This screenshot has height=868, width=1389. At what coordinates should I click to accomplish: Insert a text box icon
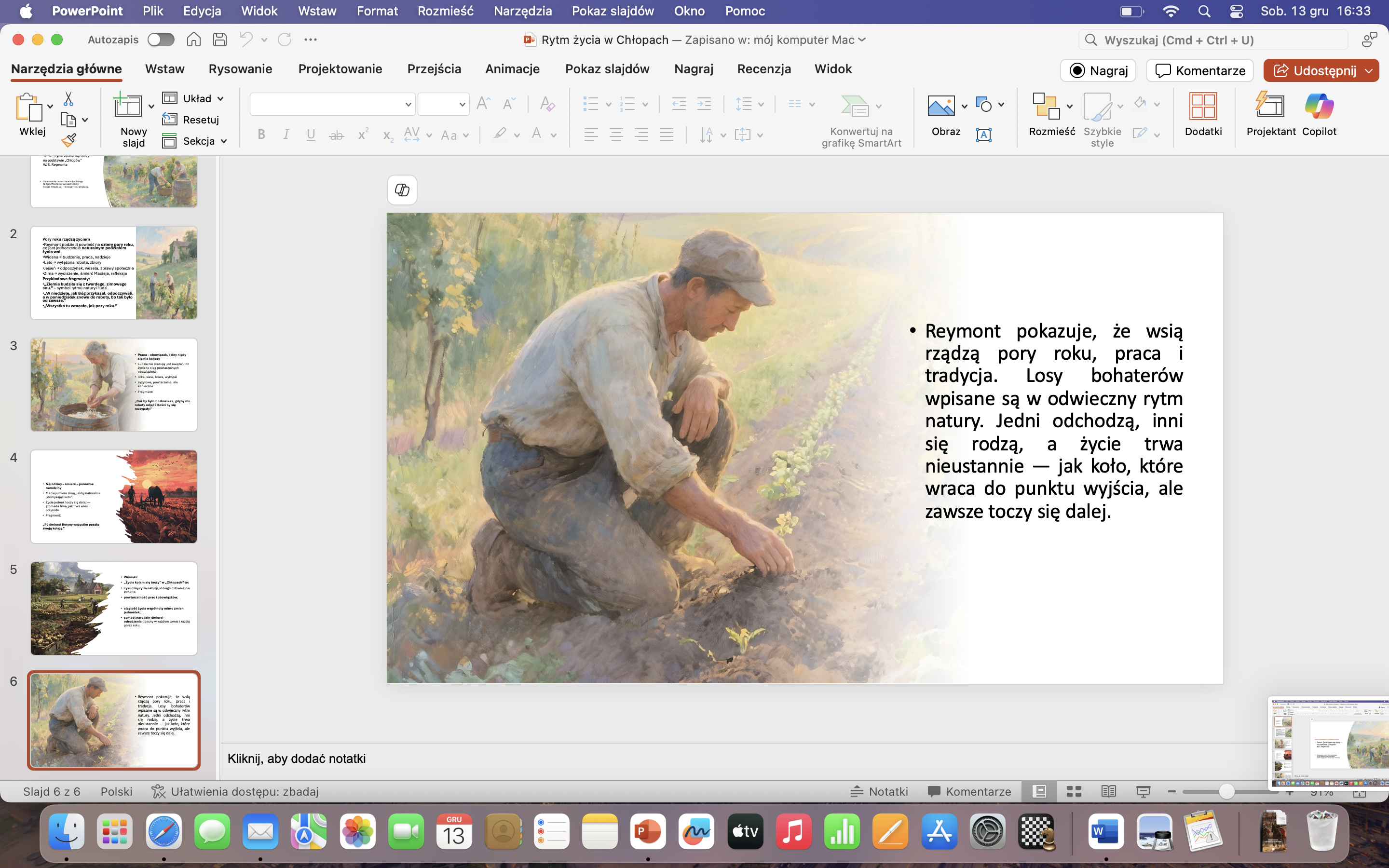[983, 135]
